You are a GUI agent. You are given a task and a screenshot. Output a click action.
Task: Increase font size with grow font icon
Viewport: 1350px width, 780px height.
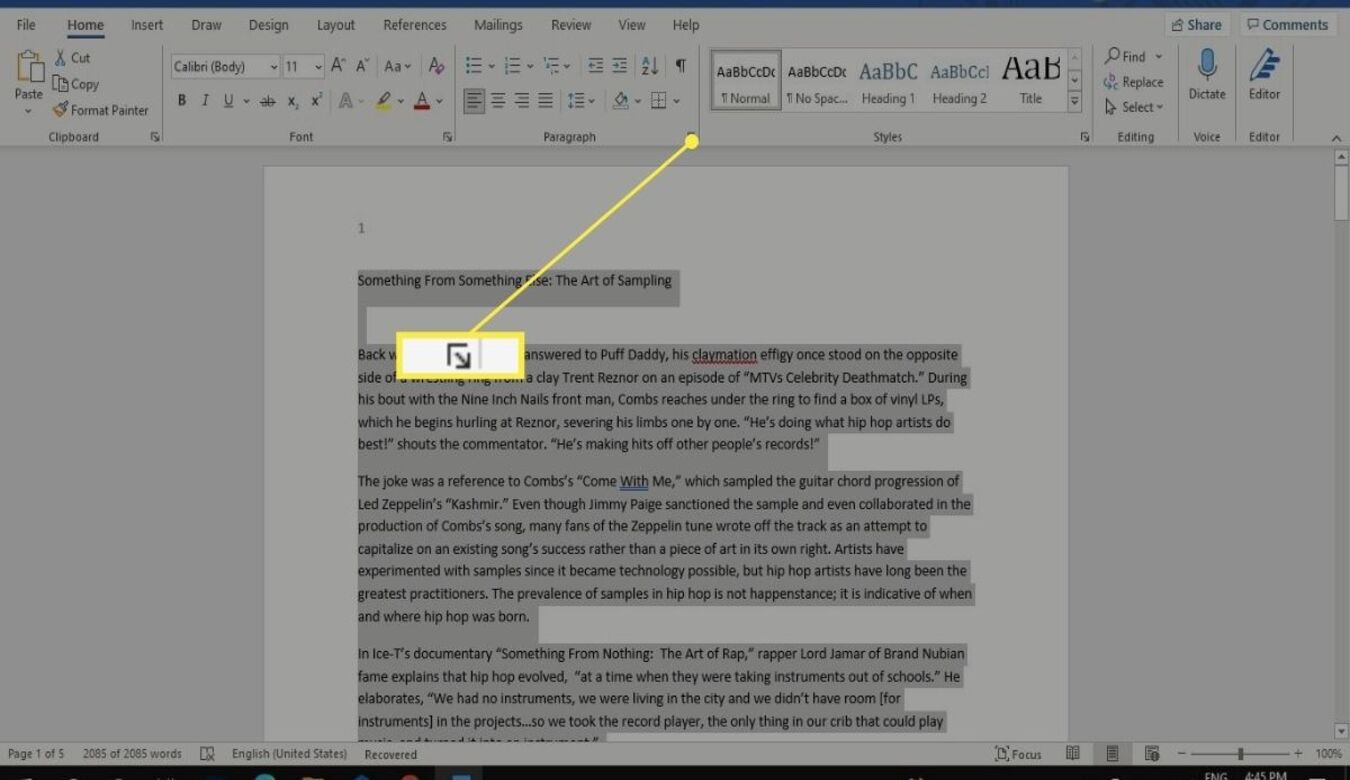338,66
